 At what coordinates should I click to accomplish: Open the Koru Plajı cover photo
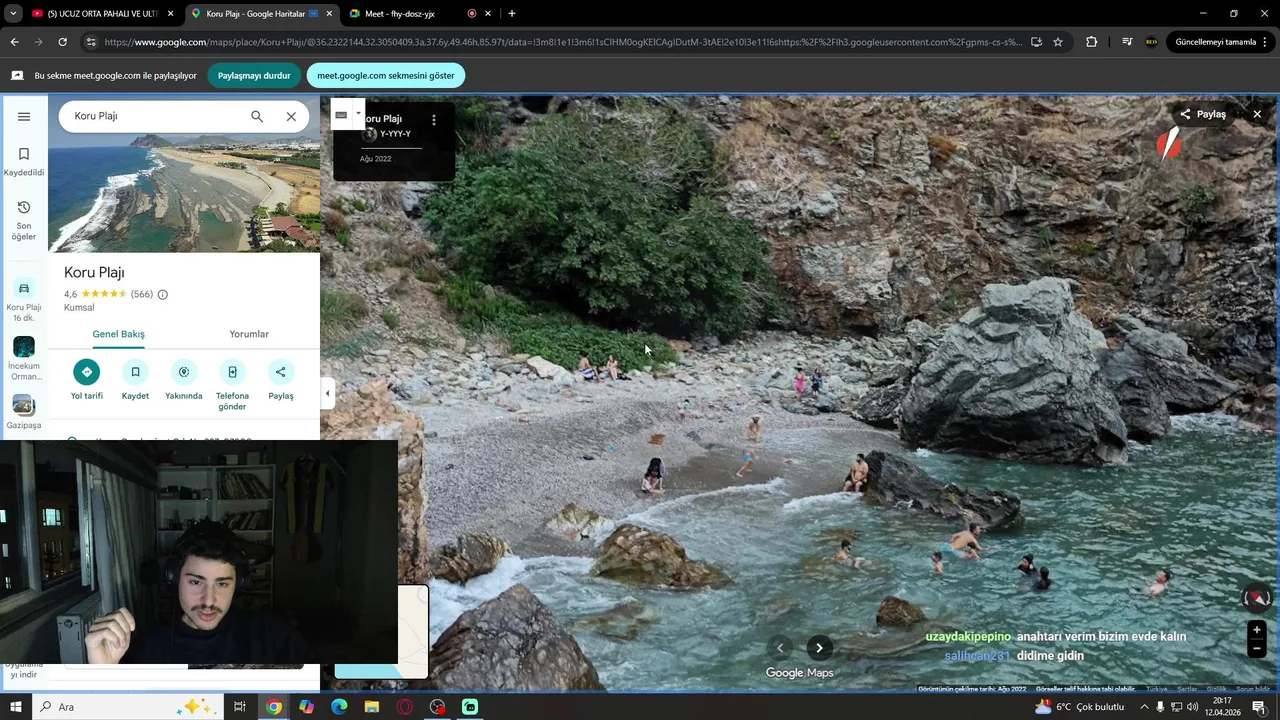click(184, 193)
